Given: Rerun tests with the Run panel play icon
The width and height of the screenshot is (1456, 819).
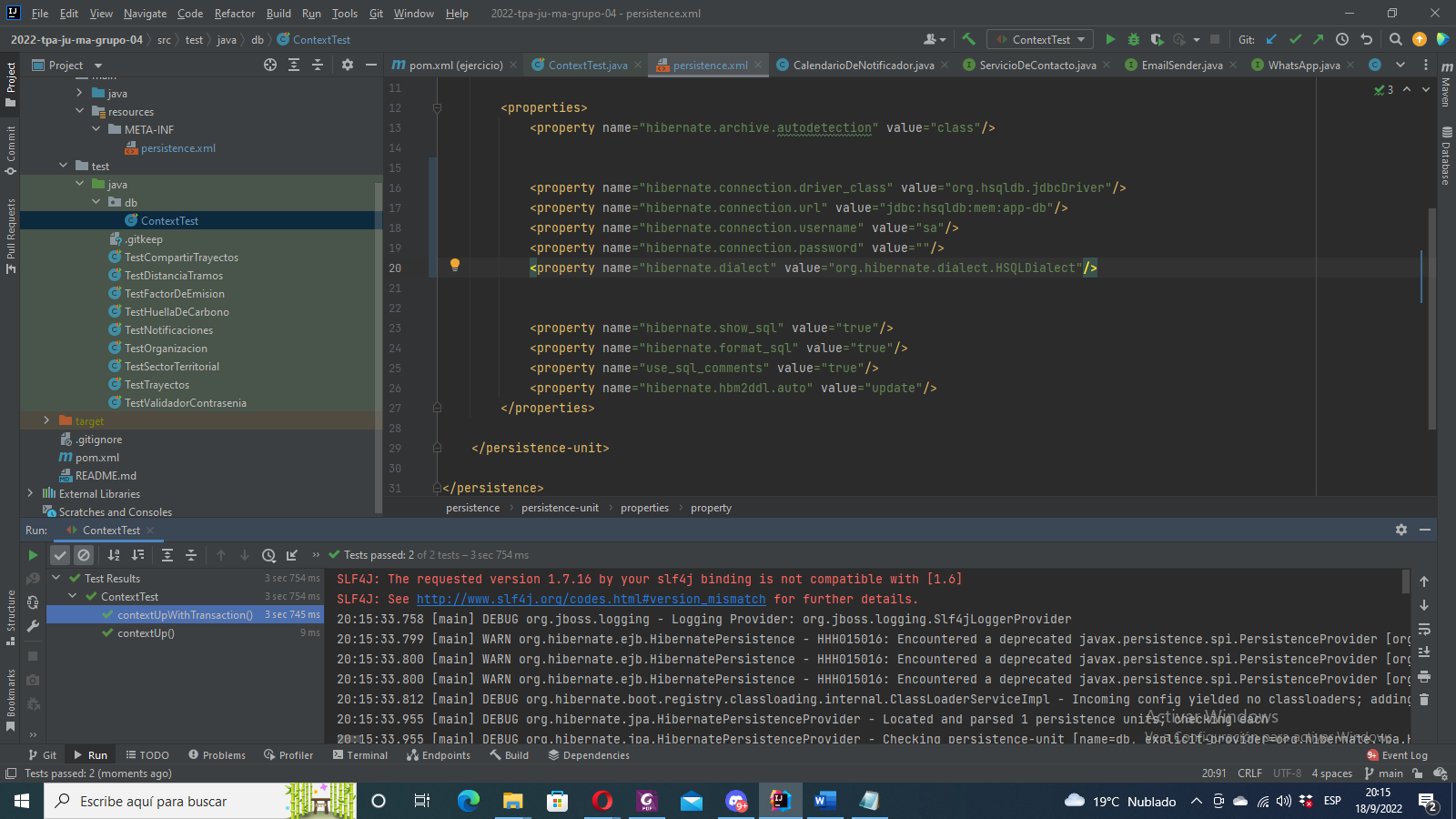Looking at the screenshot, I should pyautogui.click(x=33, y=555).
